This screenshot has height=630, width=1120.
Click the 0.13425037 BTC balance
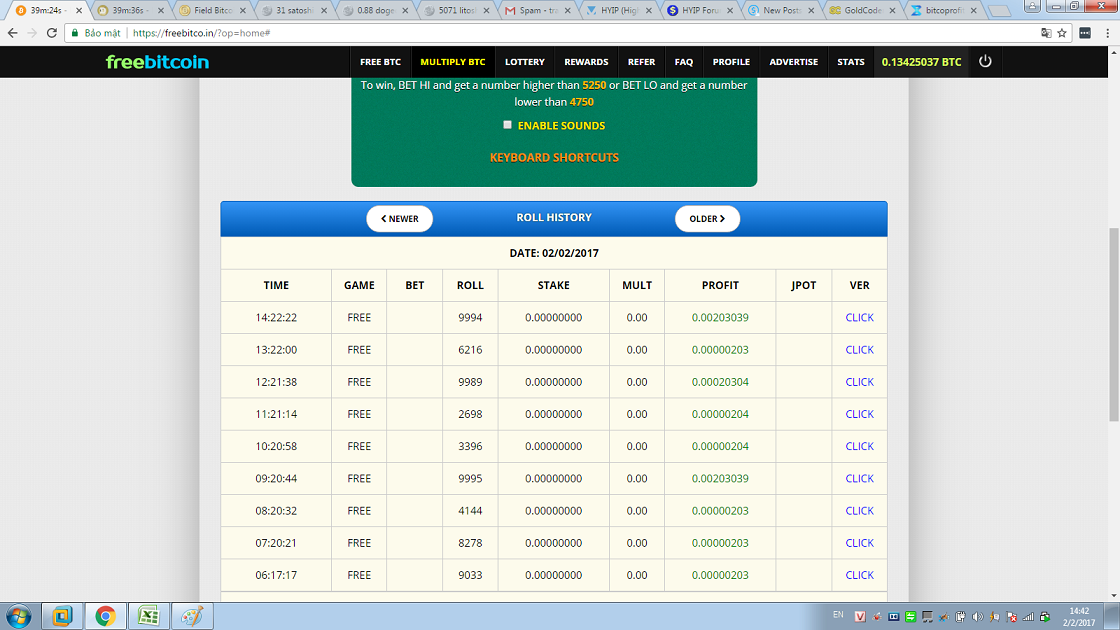[x=921, y=62]
